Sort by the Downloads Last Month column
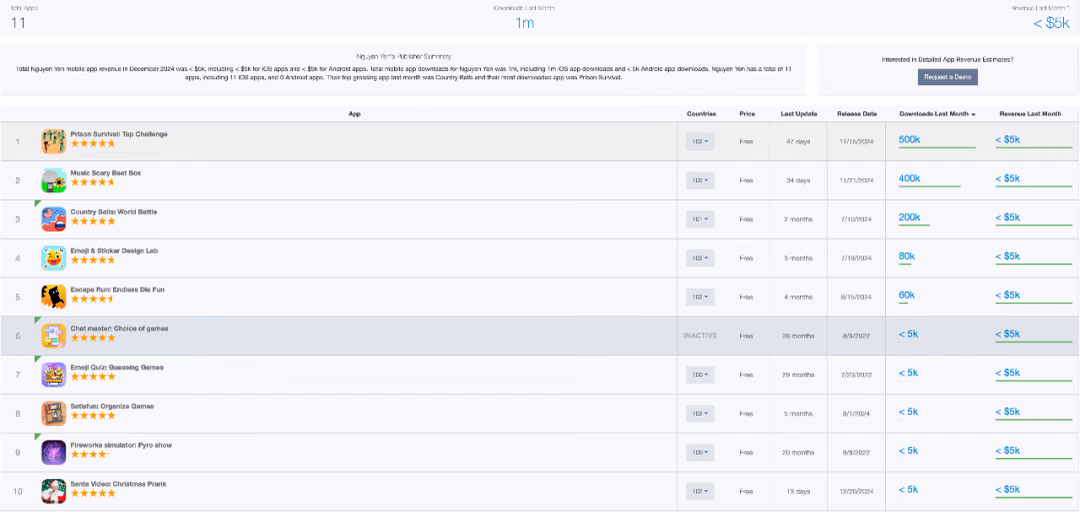 [937, 114]
